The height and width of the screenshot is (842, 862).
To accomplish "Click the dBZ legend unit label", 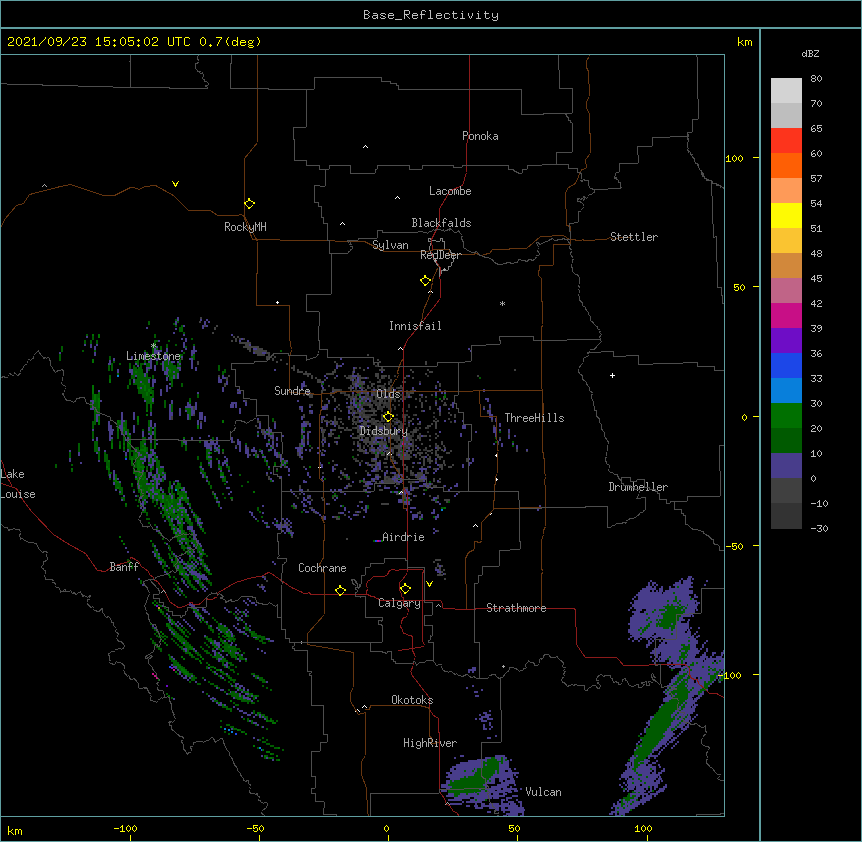I will tap(810, 54).
